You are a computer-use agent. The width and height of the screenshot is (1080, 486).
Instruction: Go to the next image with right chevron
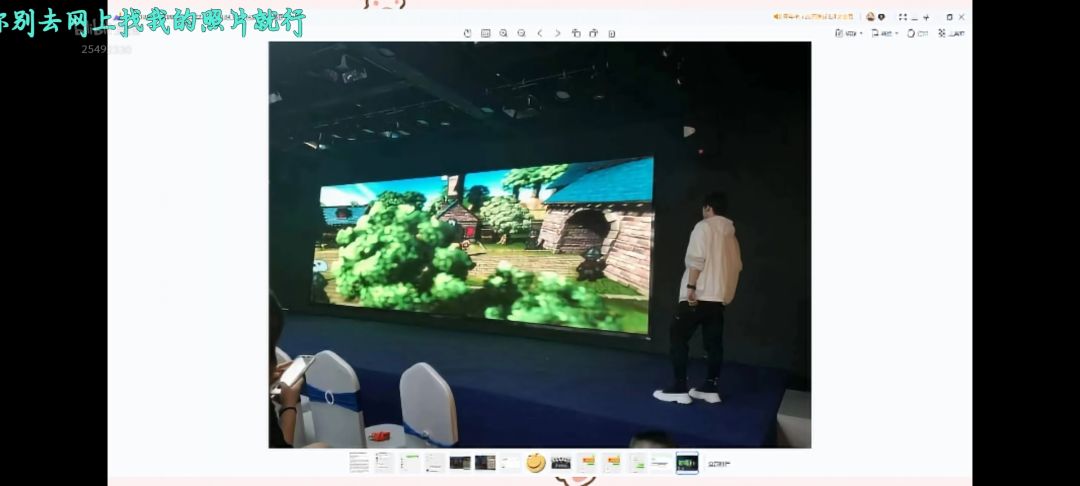click(x=557, y=33)
